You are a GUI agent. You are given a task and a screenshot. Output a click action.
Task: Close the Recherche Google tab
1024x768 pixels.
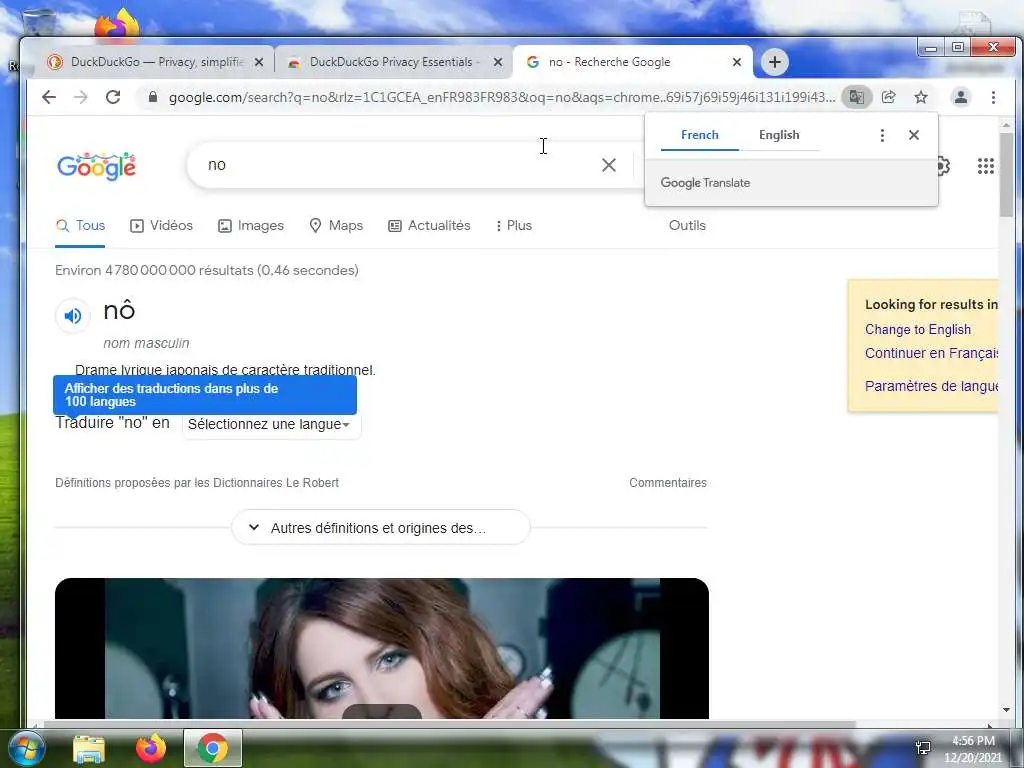[737, 62]
